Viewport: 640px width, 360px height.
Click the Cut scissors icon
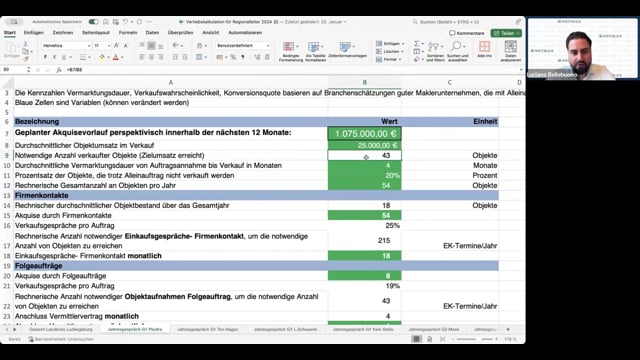click(x=26, y=44)
